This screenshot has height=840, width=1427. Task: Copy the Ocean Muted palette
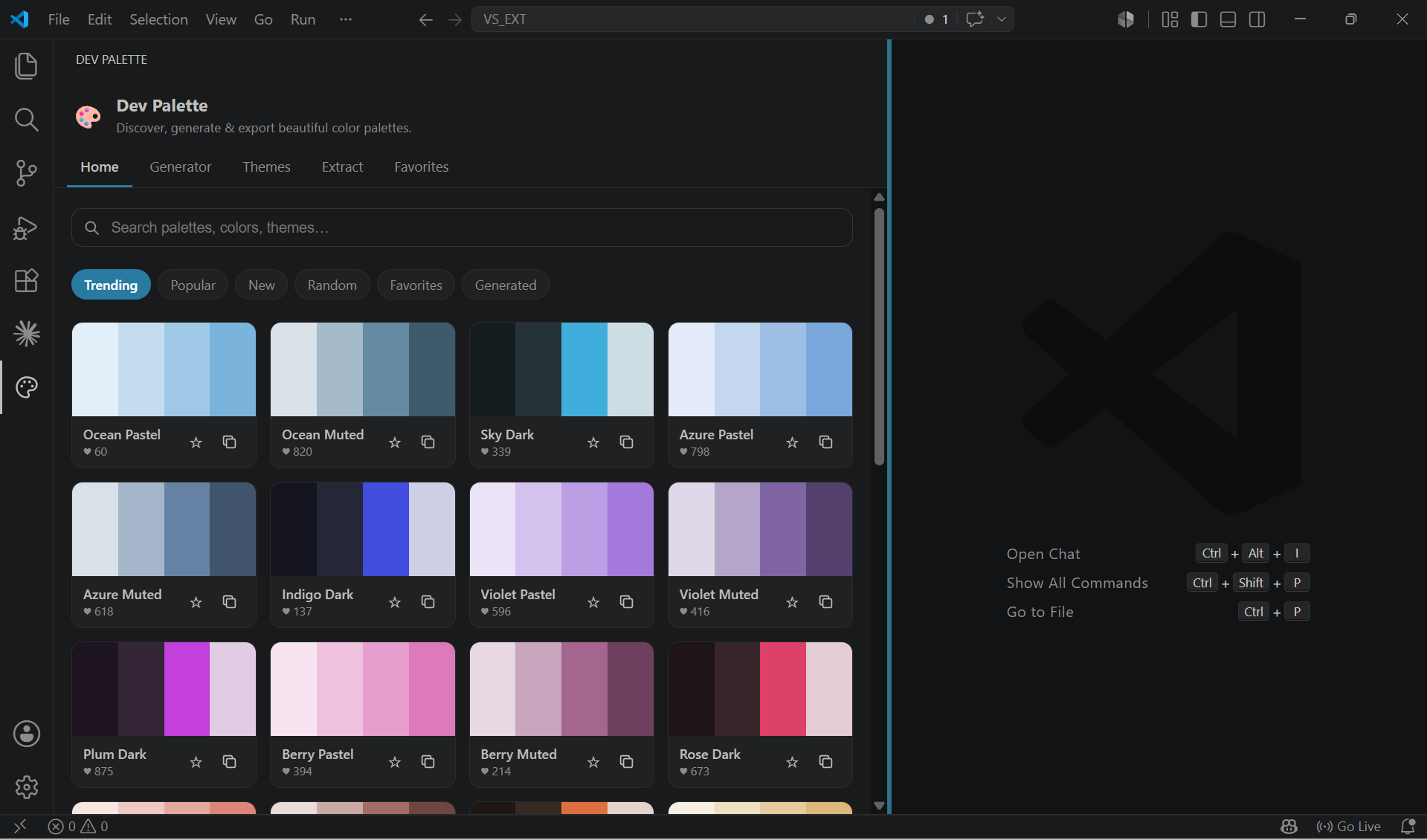click(x=428, y=442)
